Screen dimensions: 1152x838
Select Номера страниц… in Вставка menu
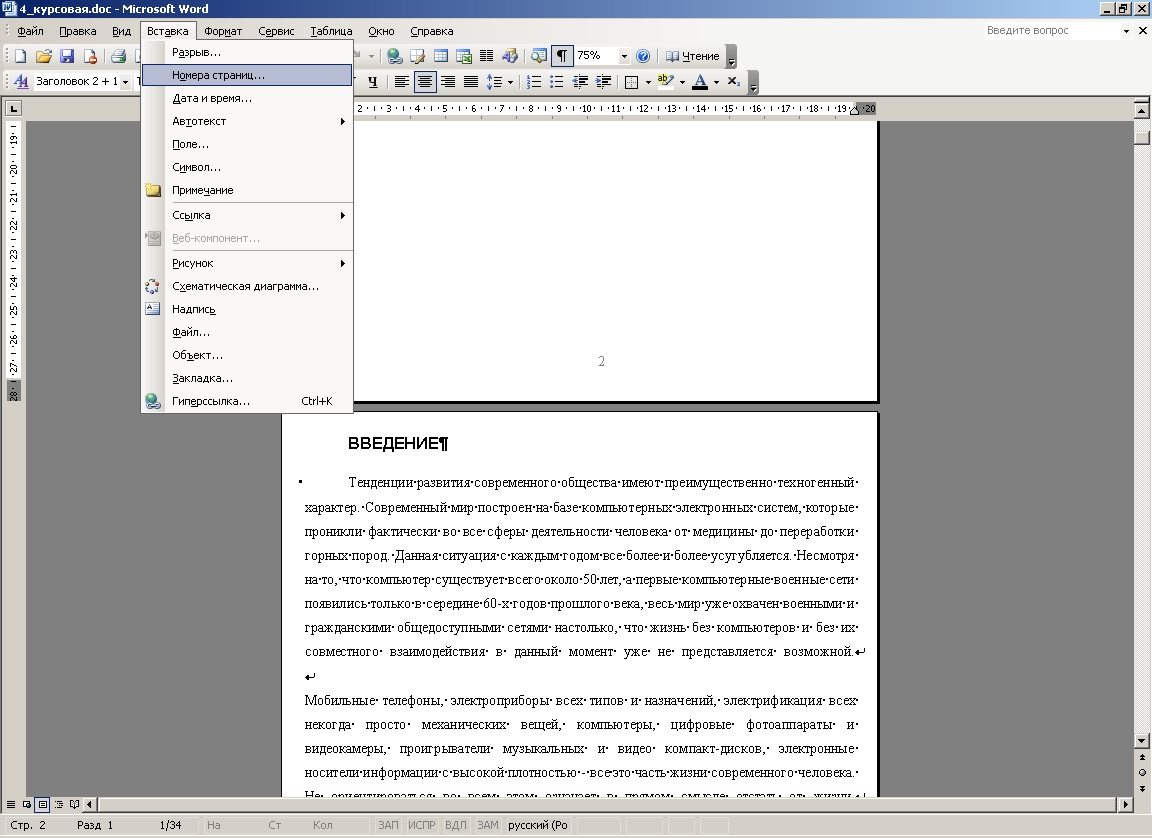(x=247, y=75)
